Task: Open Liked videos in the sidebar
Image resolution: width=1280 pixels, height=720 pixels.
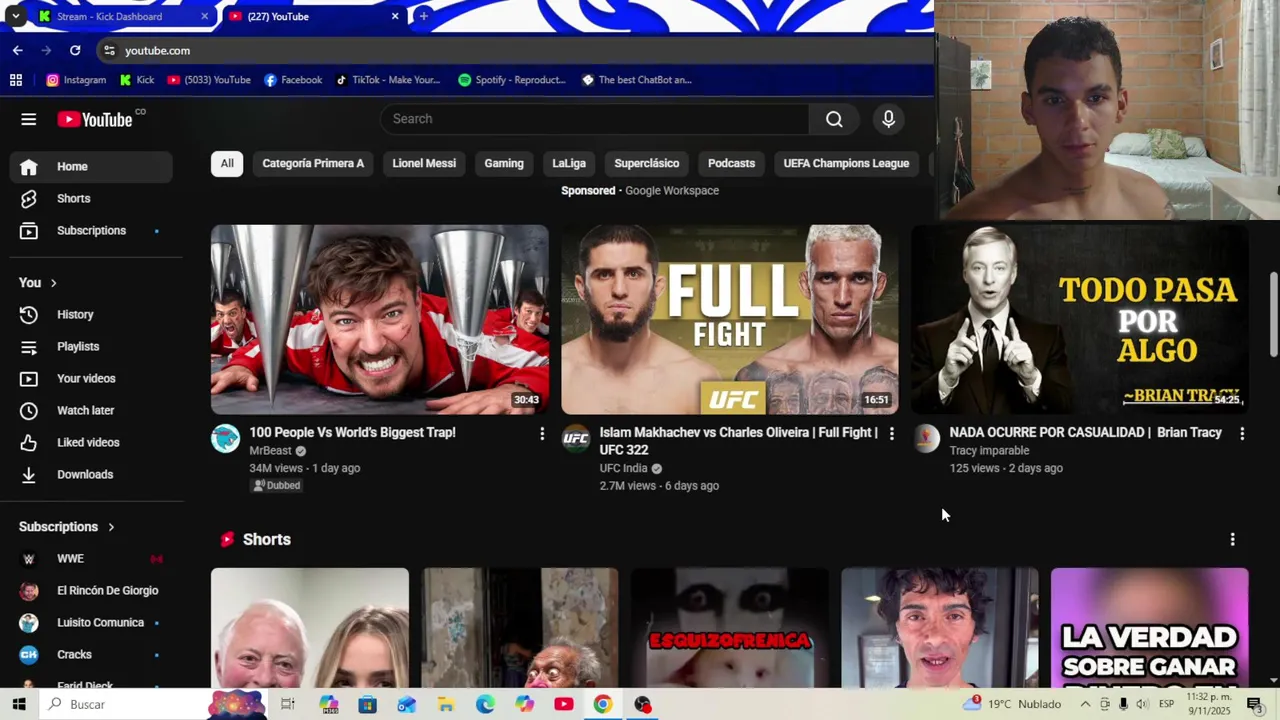Action: click(x=91, y=443)
